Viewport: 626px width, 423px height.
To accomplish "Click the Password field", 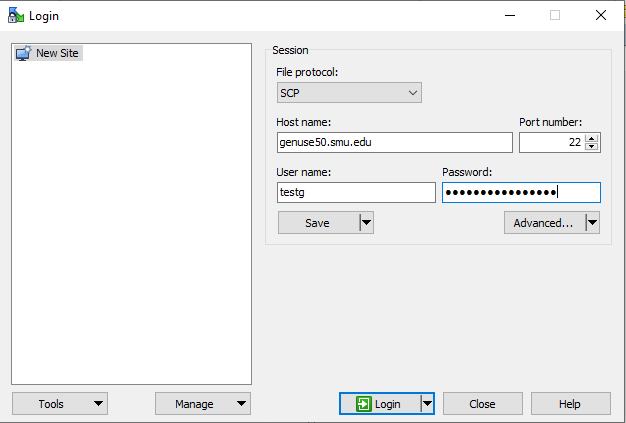I will 520,192.
